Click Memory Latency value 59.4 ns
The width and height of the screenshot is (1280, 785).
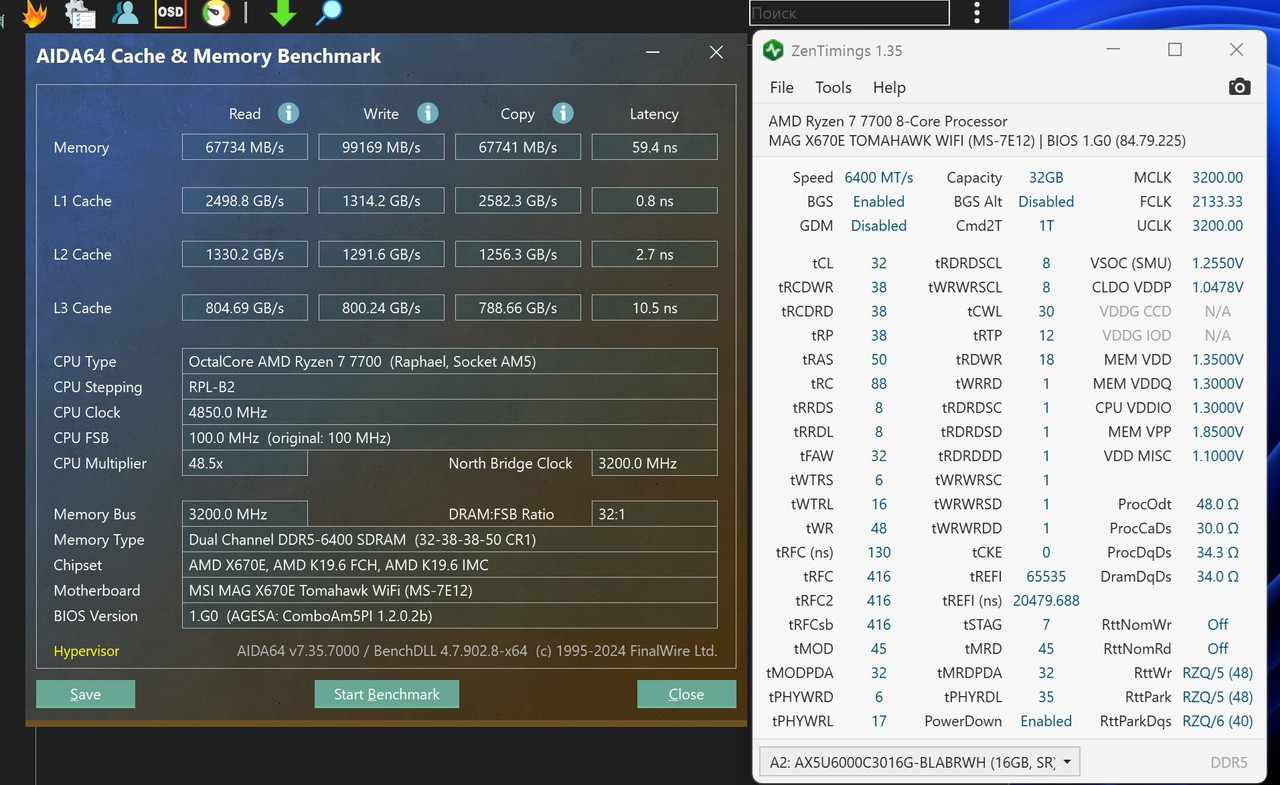click(654, 147)
